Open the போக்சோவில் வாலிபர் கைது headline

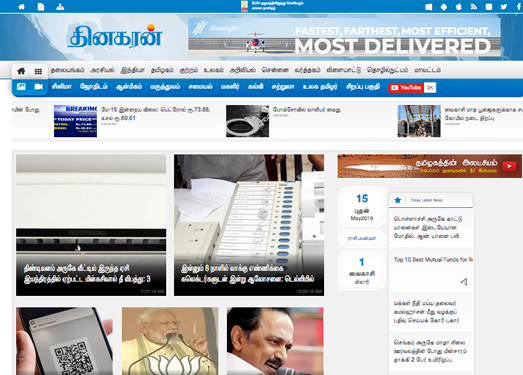(x=307, y=109)
